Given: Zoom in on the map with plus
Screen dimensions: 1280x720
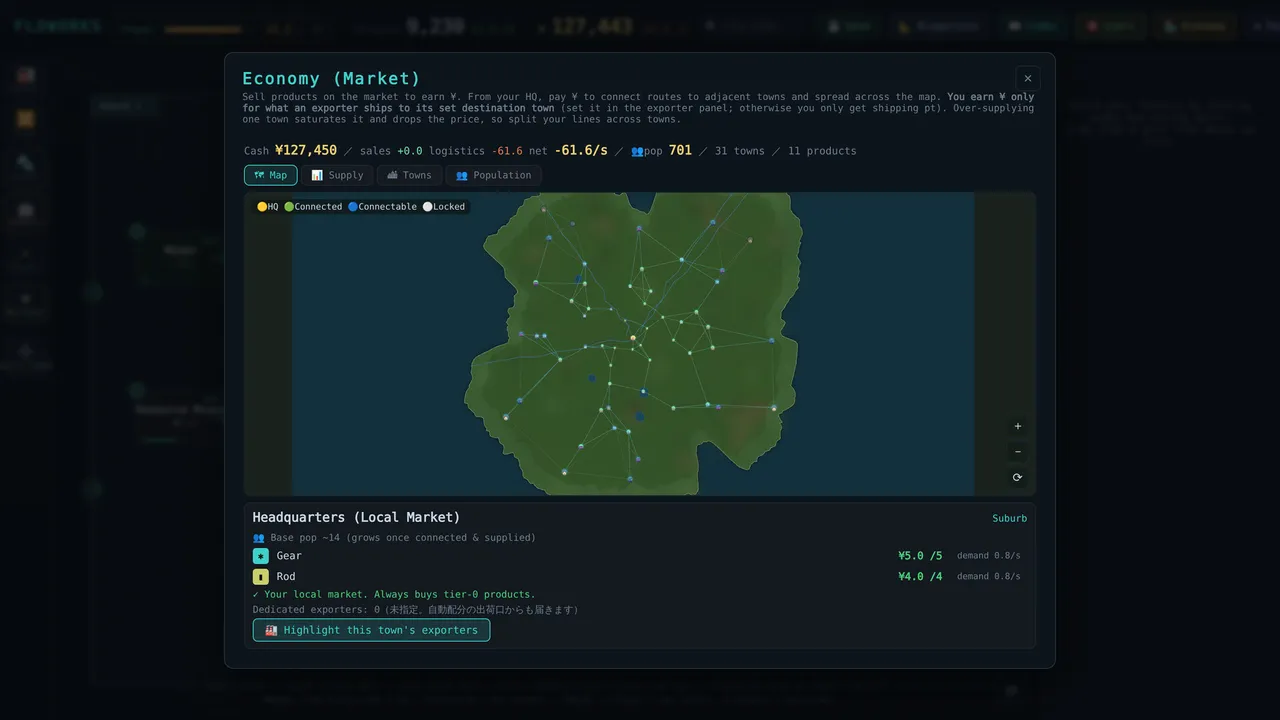Looking at the screenshot, I should [x=1018, y=426].
